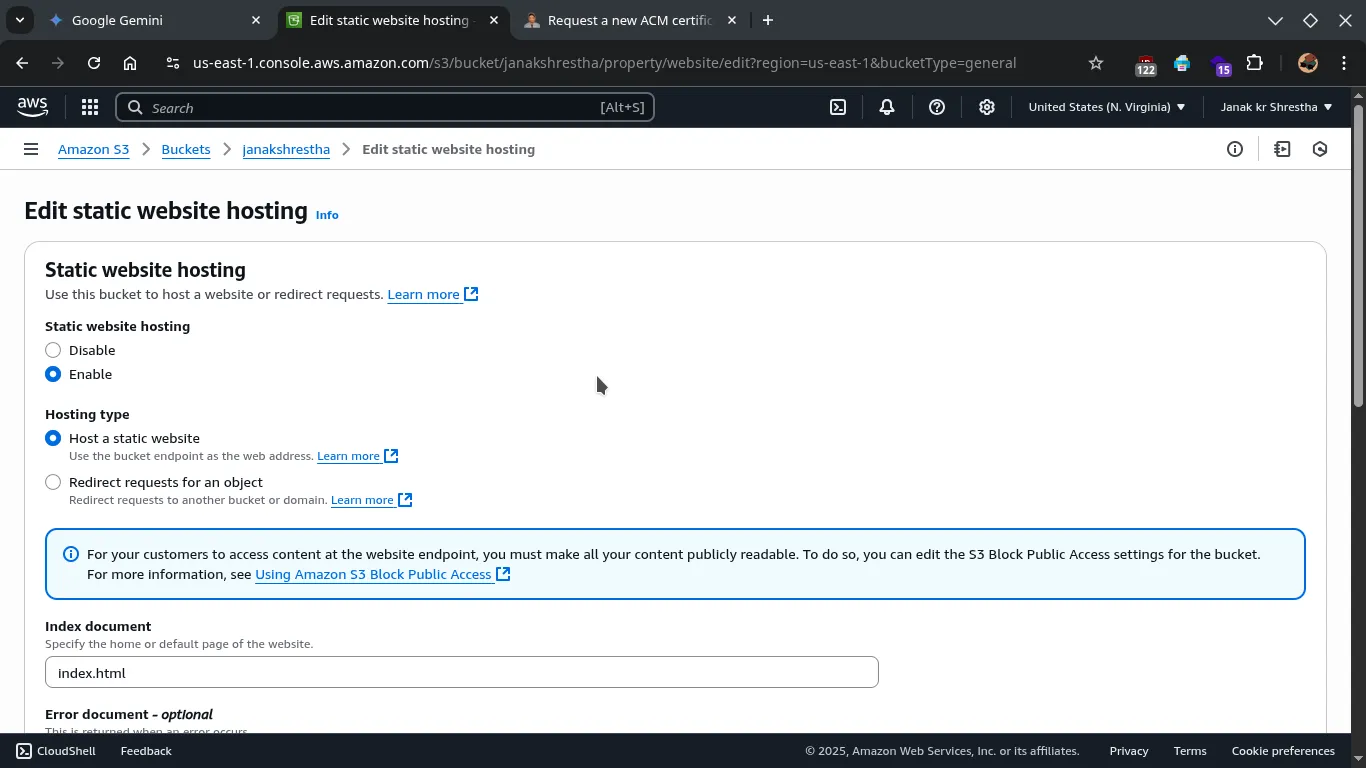1366x768 pixels.
Task: Open the notifications bell
Action: [887, 107]
